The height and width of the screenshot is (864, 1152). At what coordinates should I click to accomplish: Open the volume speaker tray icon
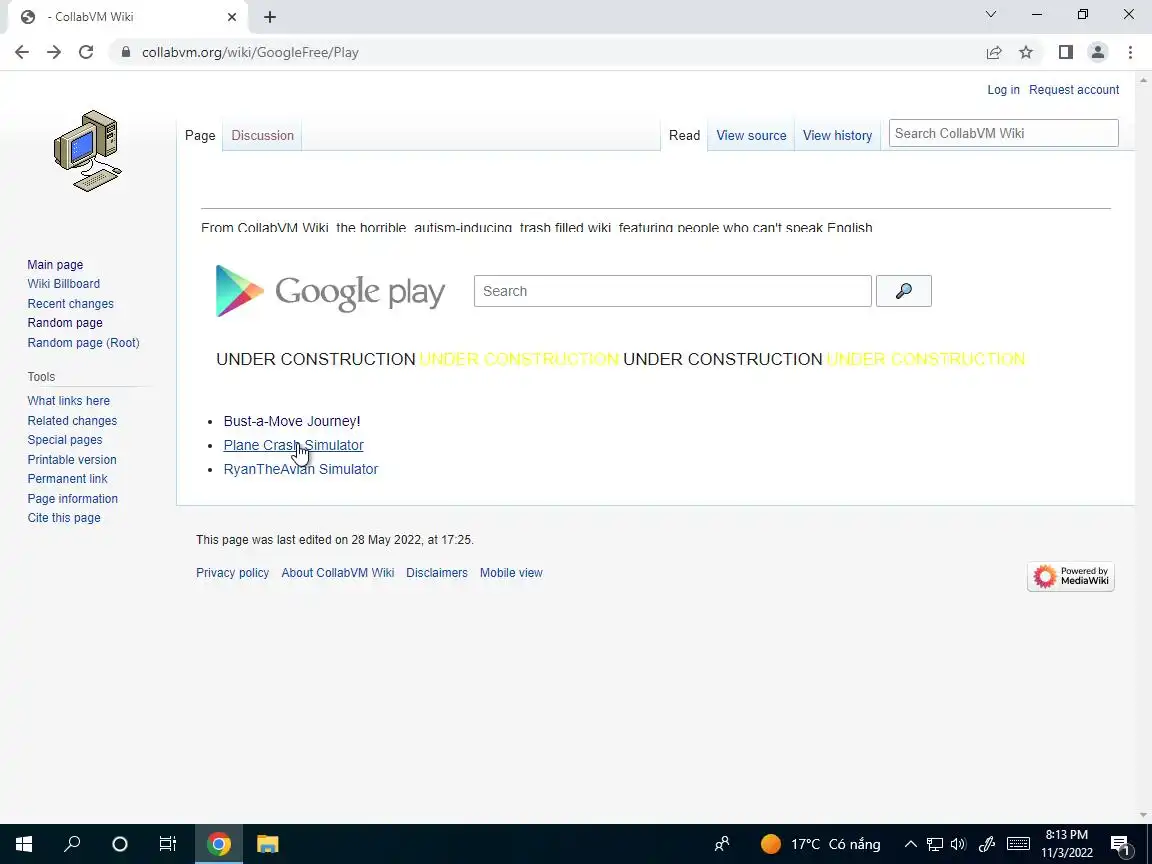pyautogui.click(x=958, y=844)
